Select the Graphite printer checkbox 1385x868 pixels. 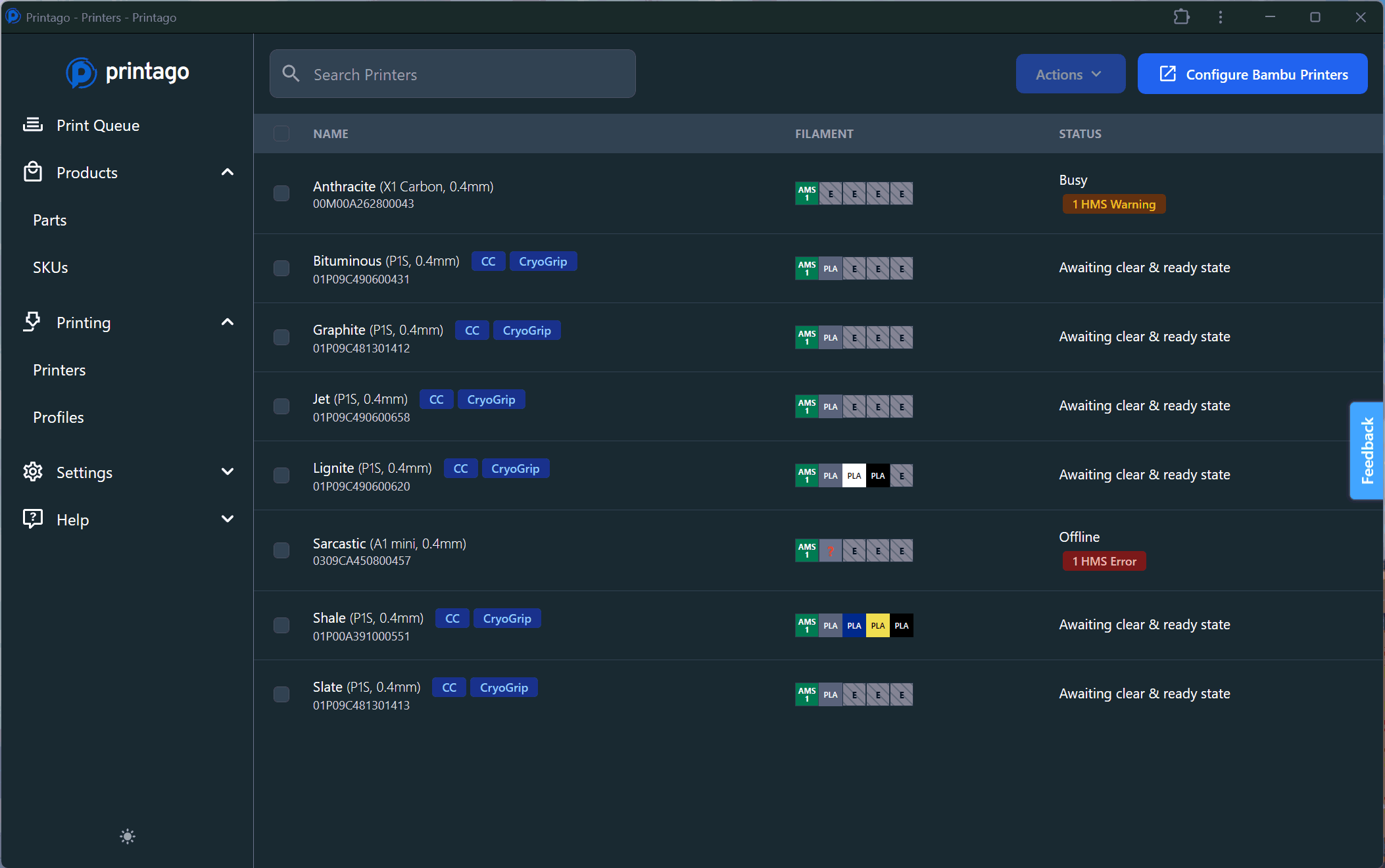281,337
